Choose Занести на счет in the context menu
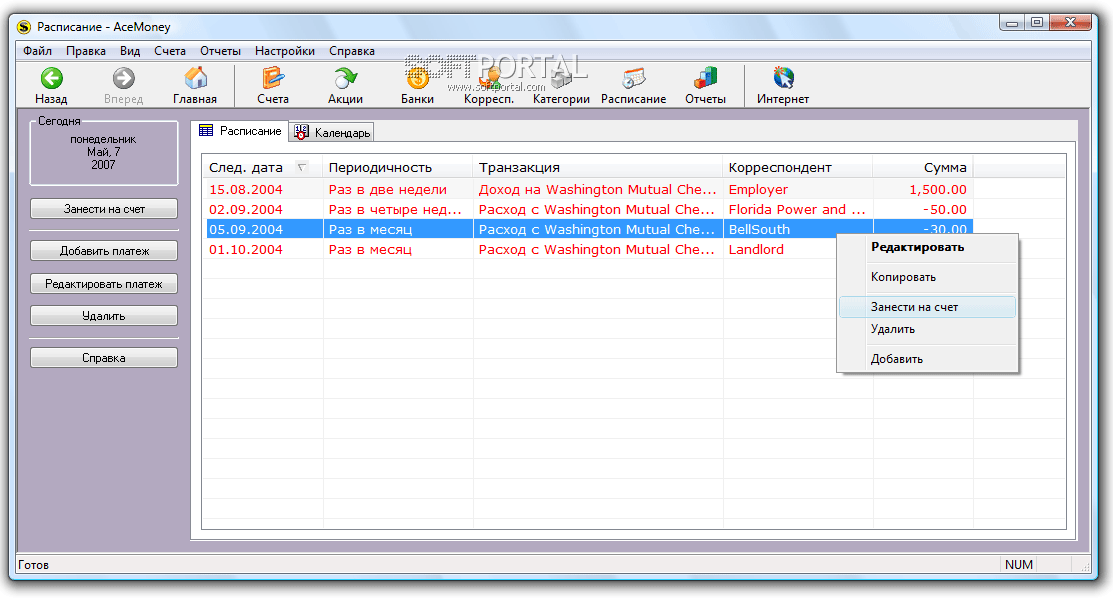Image resolution: width=1113 pixels, height=598 pixels. [928, 307]
